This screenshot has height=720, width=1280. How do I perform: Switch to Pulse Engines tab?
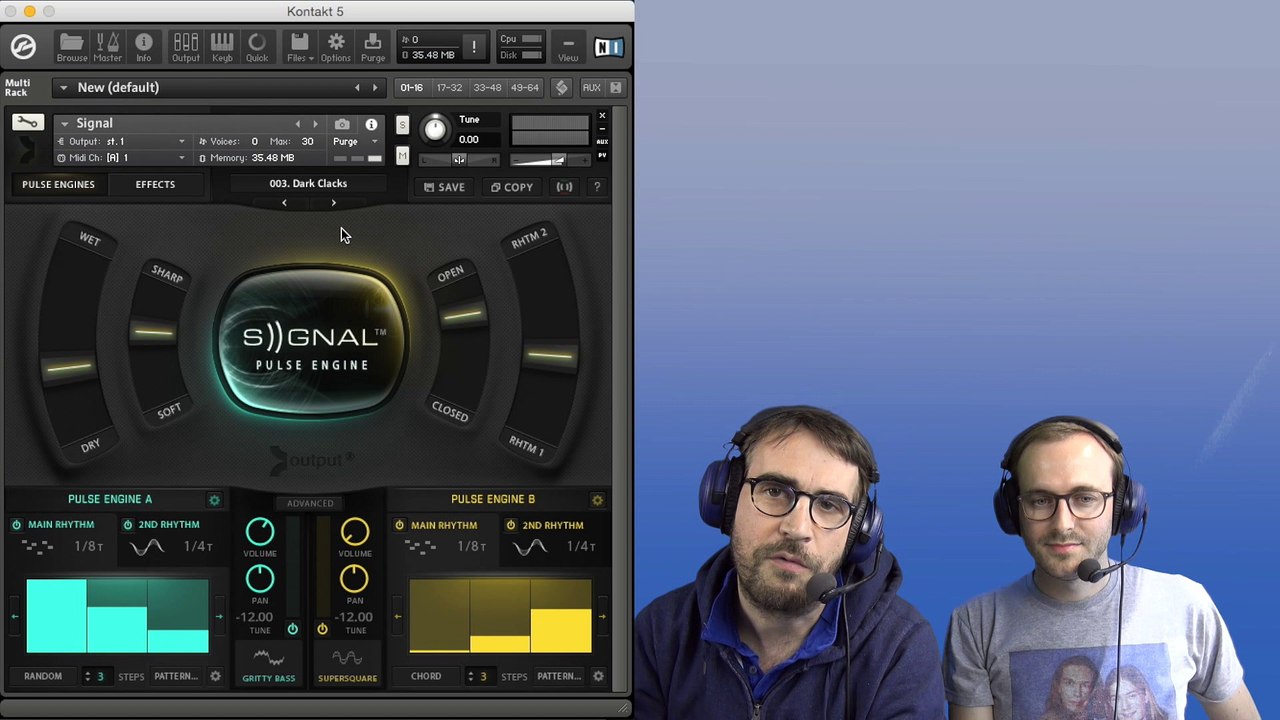[58, 184]
